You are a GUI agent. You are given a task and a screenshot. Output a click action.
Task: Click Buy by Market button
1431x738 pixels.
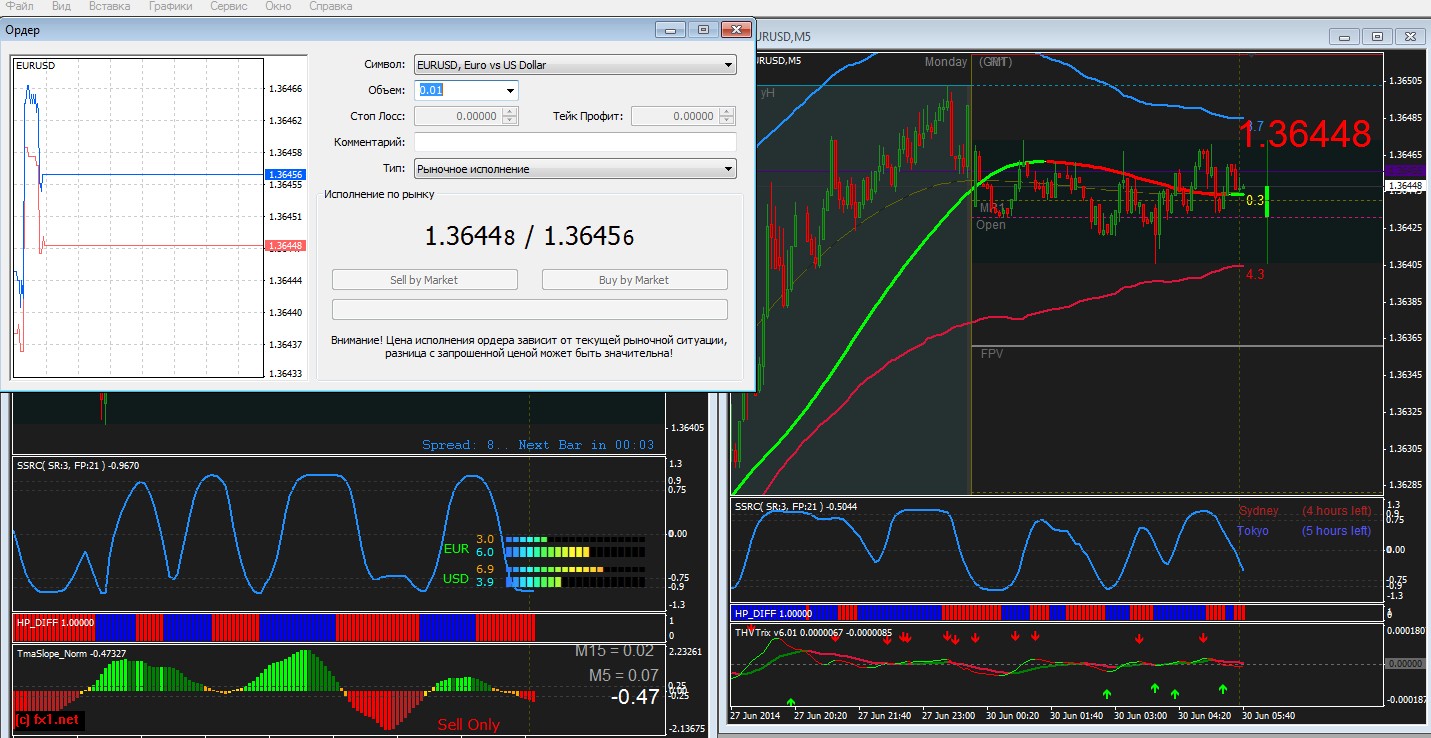pos(635,280)
